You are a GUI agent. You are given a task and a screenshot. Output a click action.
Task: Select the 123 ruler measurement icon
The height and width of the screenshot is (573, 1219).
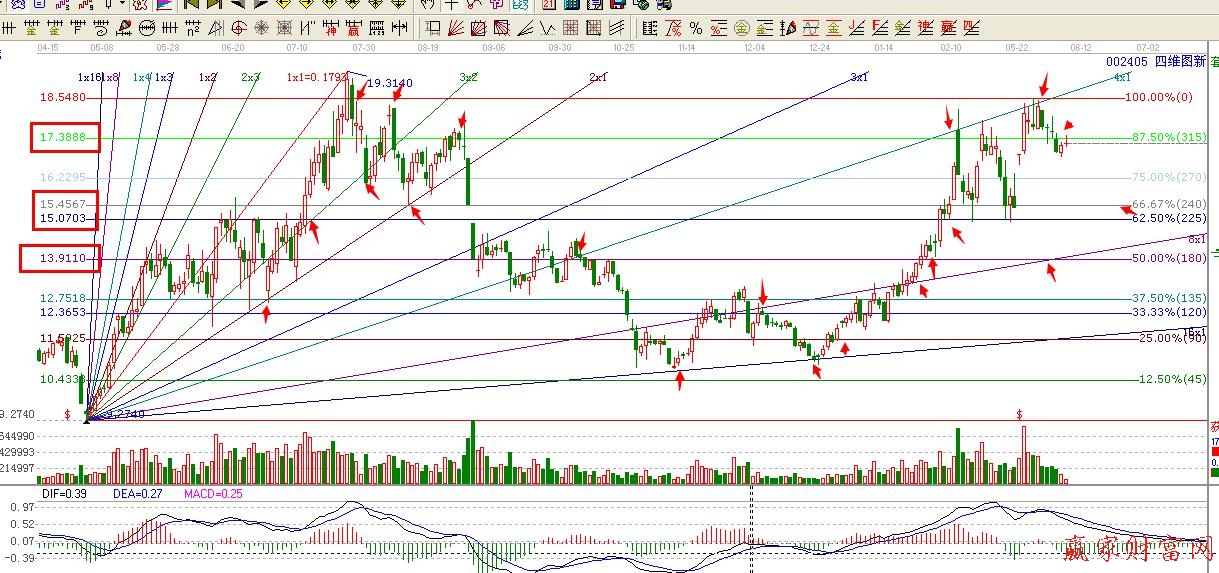pyautogui.click(x=376, y=28)
